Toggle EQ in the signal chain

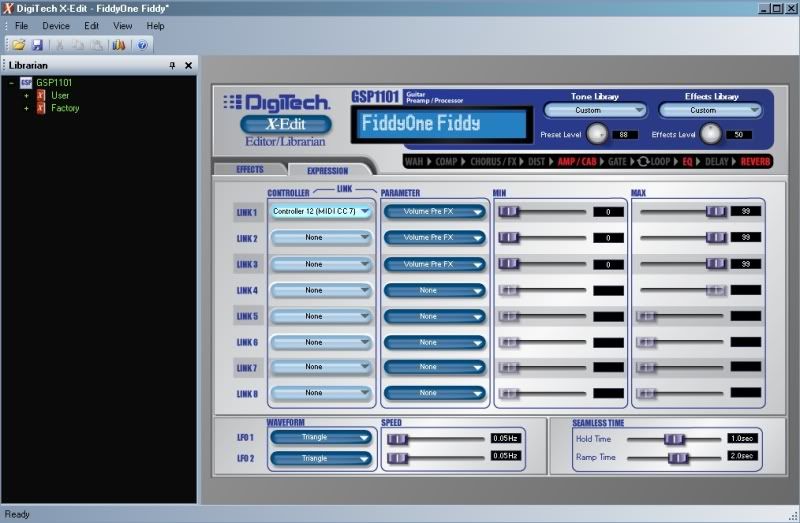pyautogui.click(x=687, y=162)
